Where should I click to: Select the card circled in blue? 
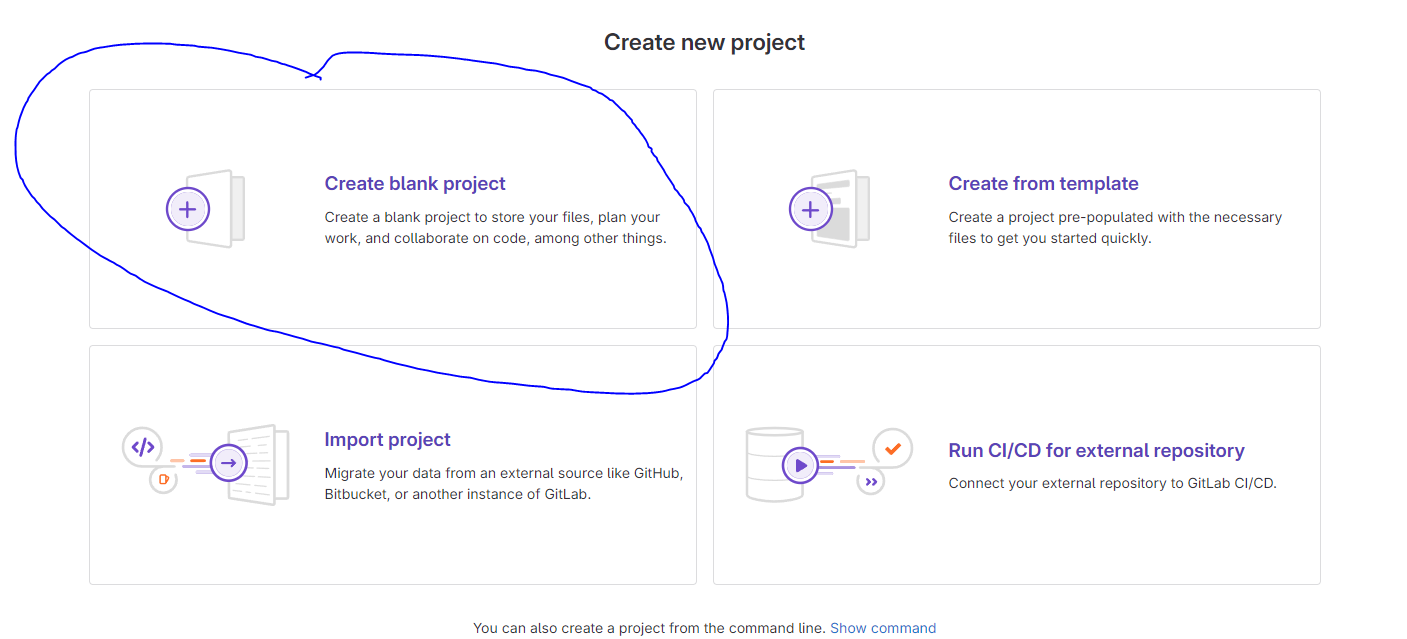tap(393, 208)
